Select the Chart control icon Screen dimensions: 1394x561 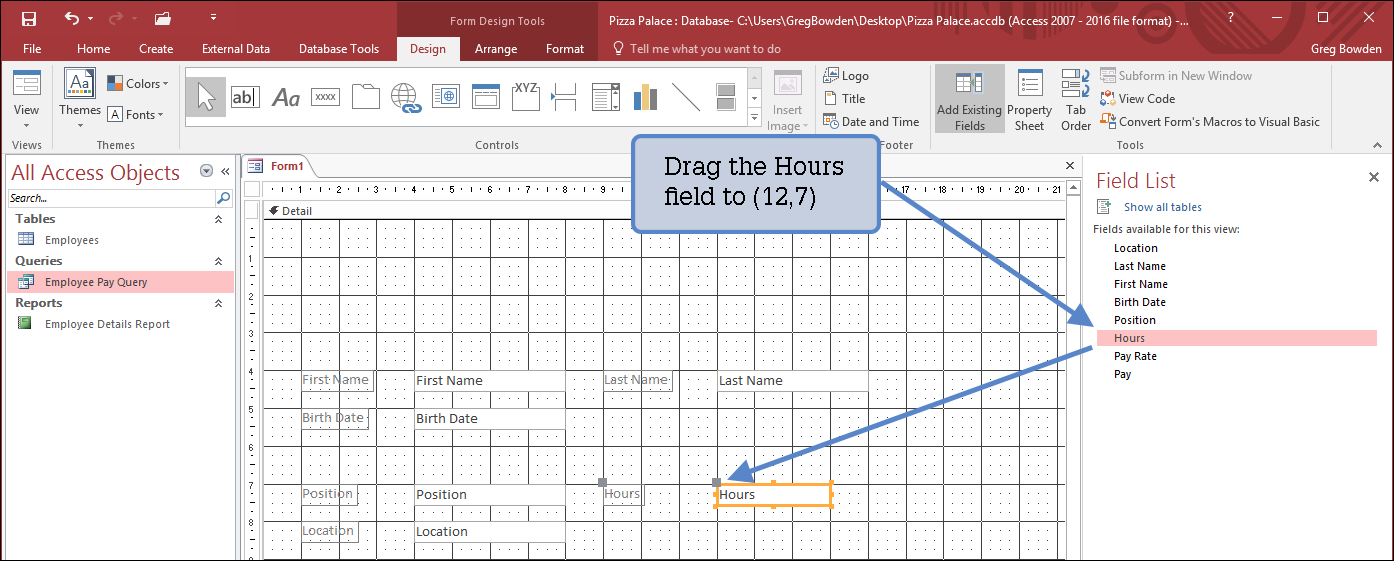645,97
